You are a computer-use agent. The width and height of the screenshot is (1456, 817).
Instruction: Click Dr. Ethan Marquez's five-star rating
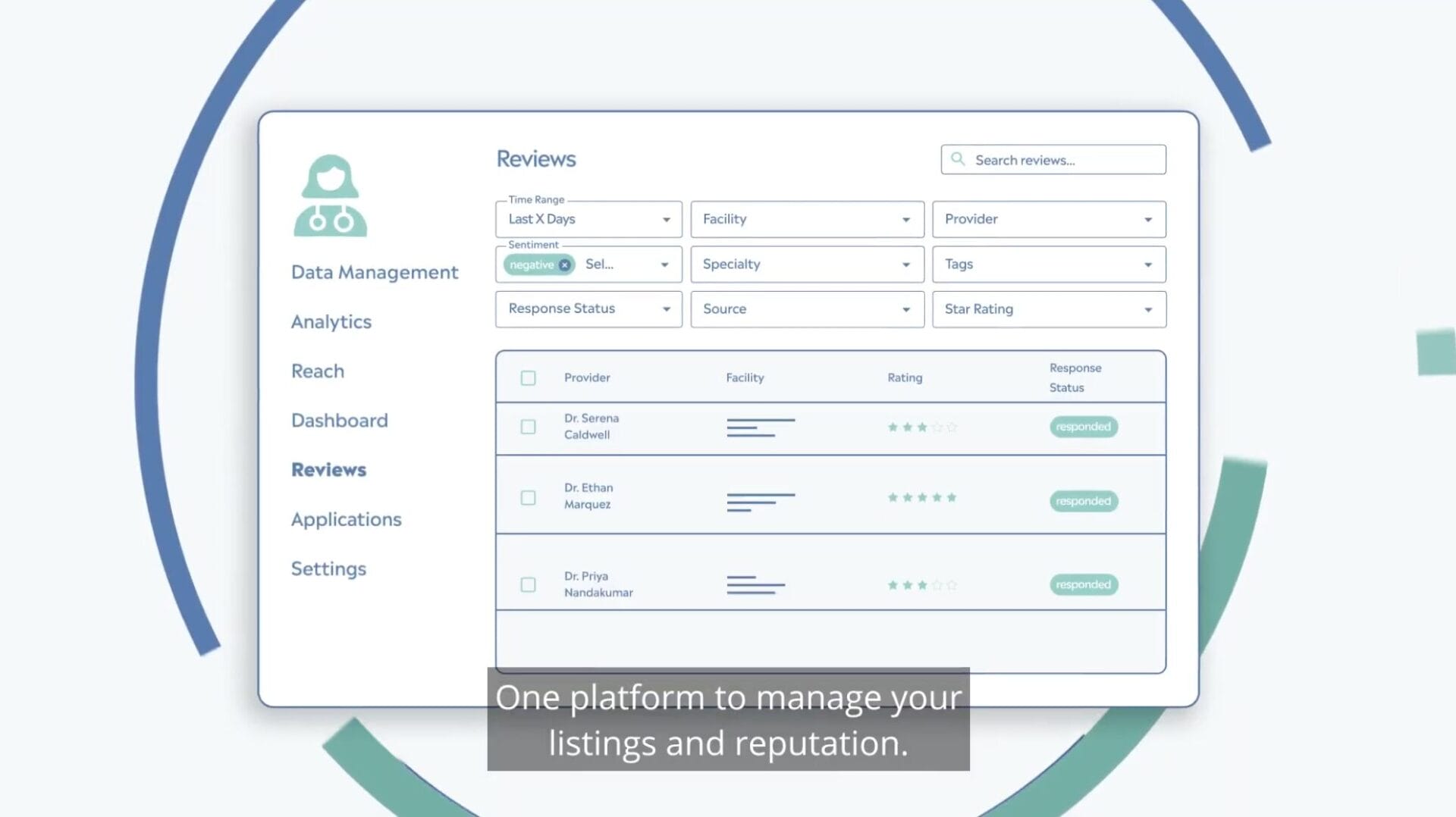pos(921,498)
